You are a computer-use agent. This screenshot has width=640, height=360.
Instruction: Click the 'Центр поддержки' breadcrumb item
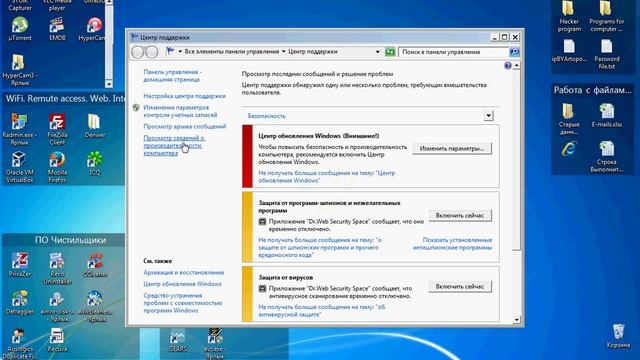[x=313, y=52]
